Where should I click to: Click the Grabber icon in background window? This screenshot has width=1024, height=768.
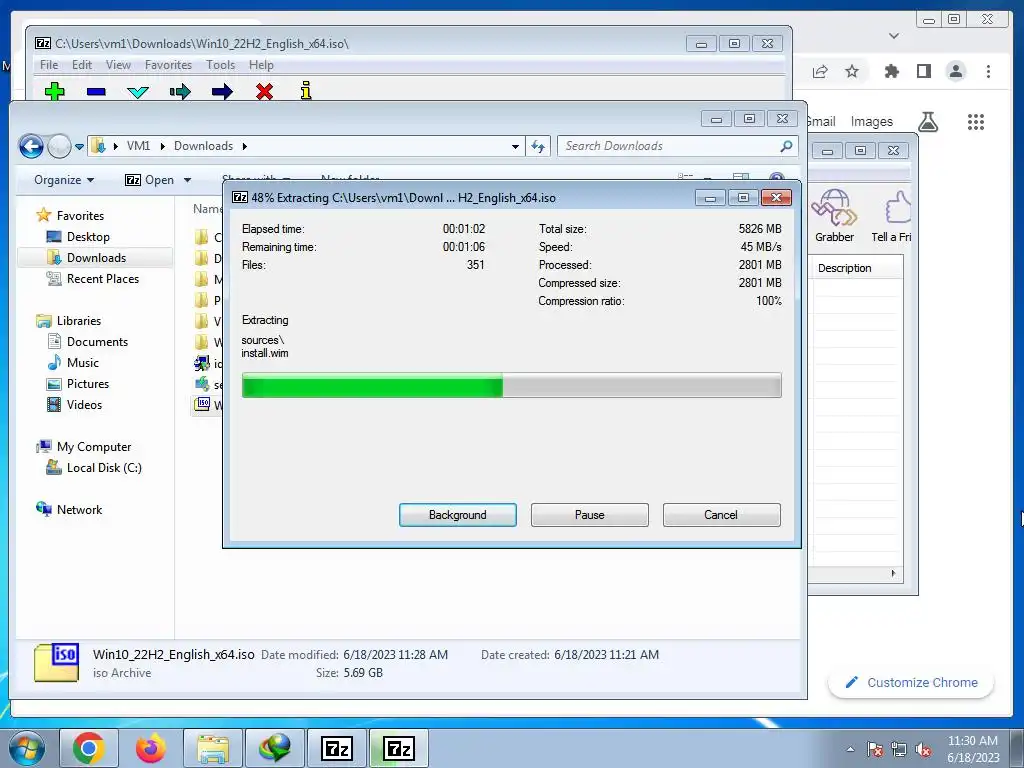834,216
